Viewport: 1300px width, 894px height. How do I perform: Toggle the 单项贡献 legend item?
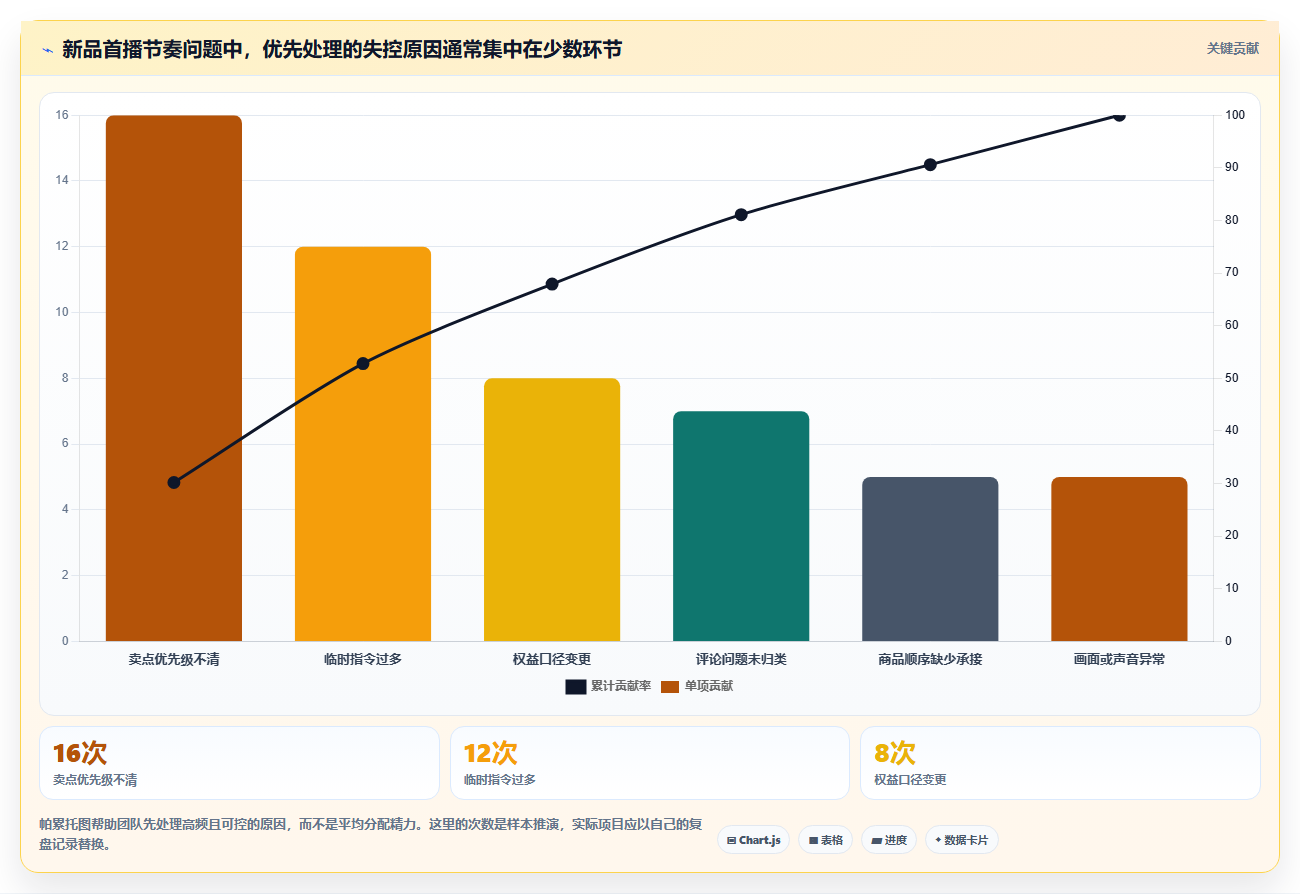point(697,686)
